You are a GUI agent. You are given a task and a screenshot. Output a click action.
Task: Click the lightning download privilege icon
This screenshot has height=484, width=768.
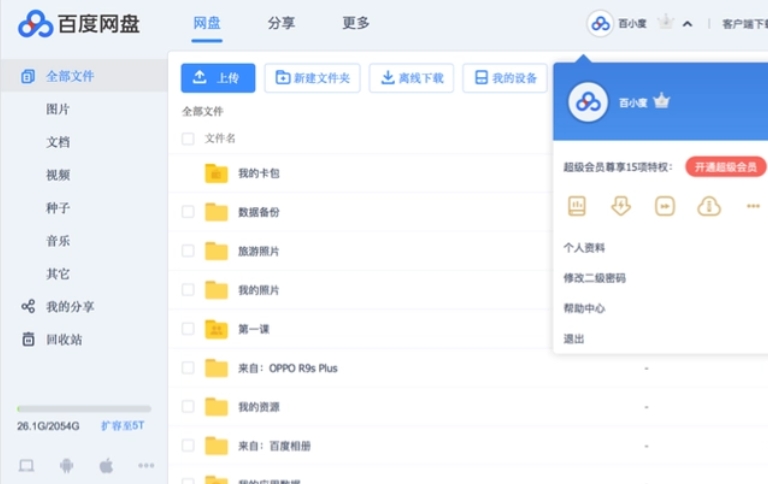pyautogui.click(x=621, y=206)
